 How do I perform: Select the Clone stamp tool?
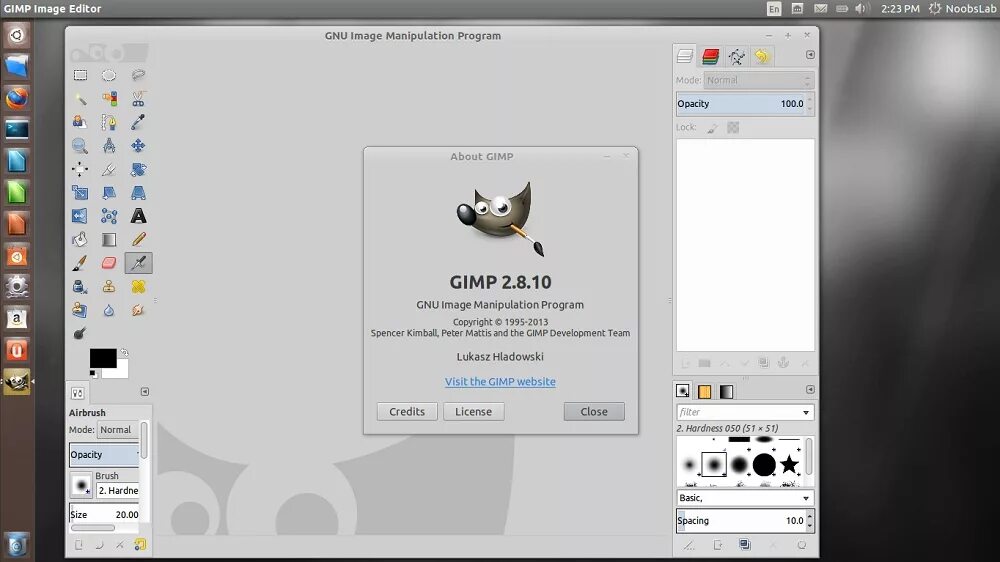[x=109, y=286]
